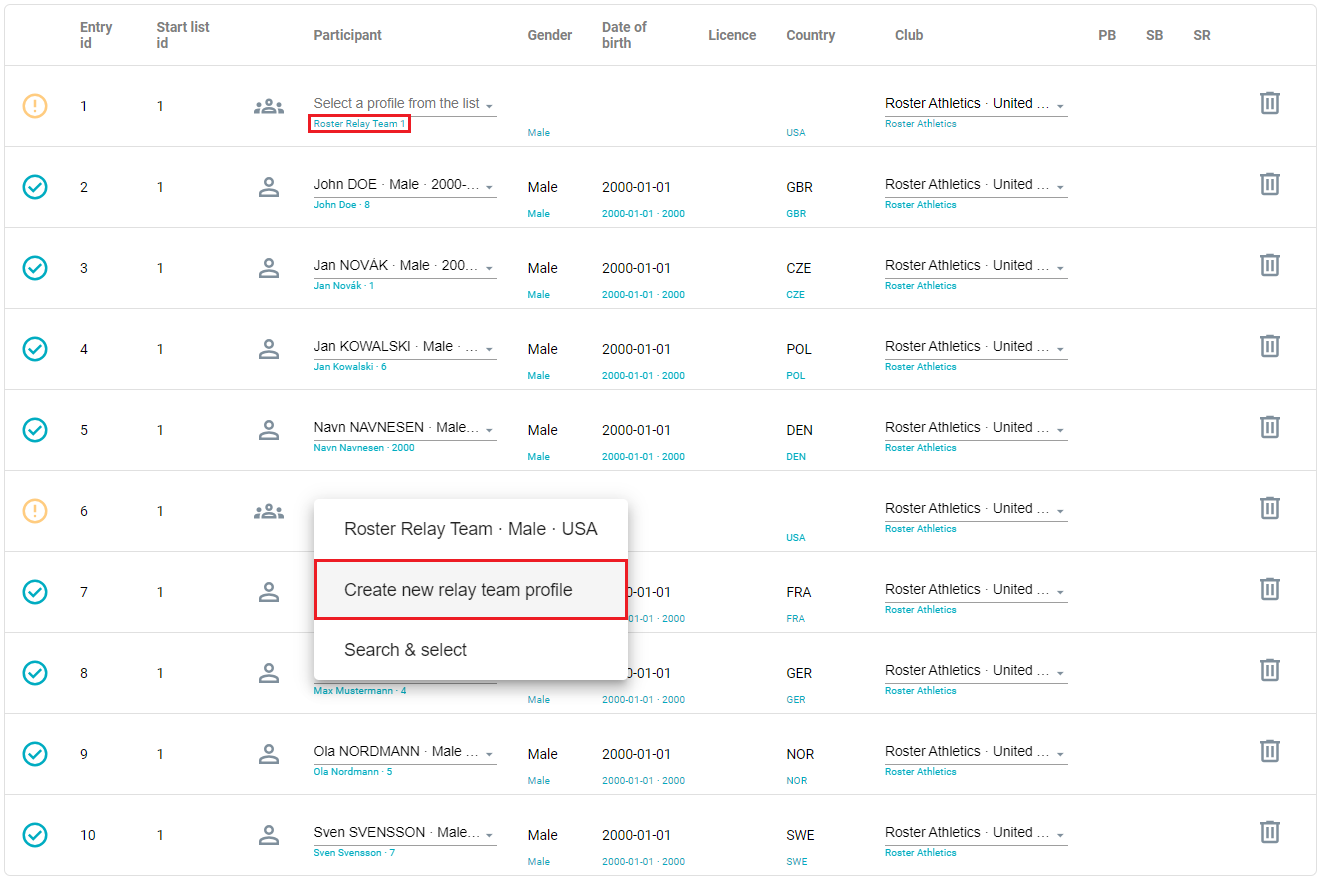This screenshot has width=1322, height=881.
Task: Delete John DOE entry via trash icon
Action: pyautogui.click(x=1269, y=184)
